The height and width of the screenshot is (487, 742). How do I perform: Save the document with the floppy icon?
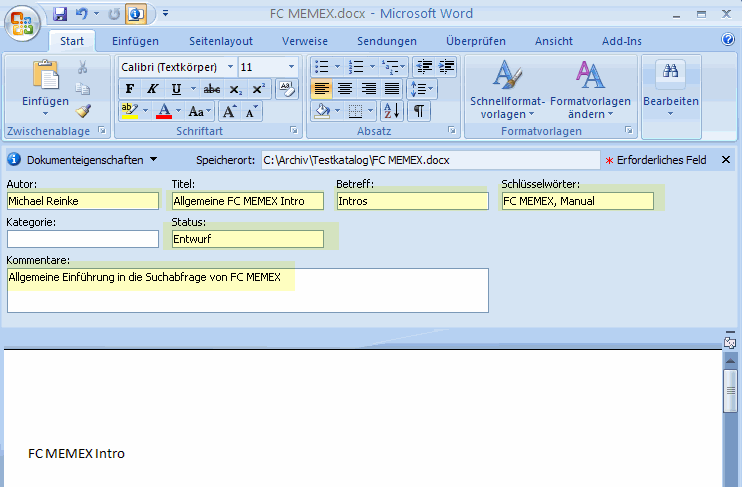(60, 14)
